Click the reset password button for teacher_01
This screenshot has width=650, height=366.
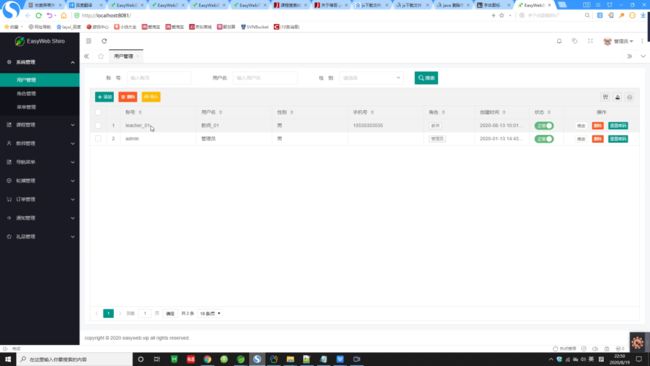pos(618,126)
